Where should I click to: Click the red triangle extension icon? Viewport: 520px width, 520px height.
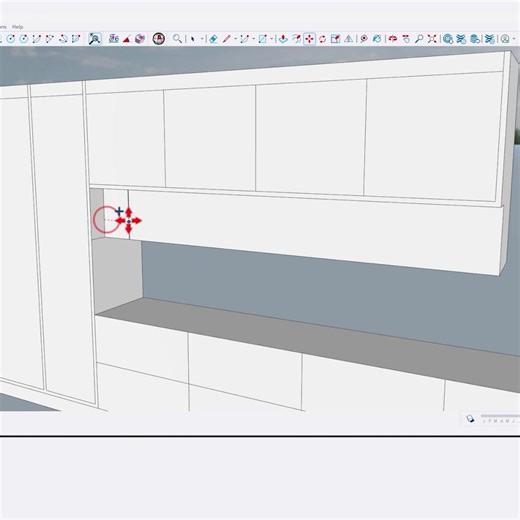click(x=126, y=40)
